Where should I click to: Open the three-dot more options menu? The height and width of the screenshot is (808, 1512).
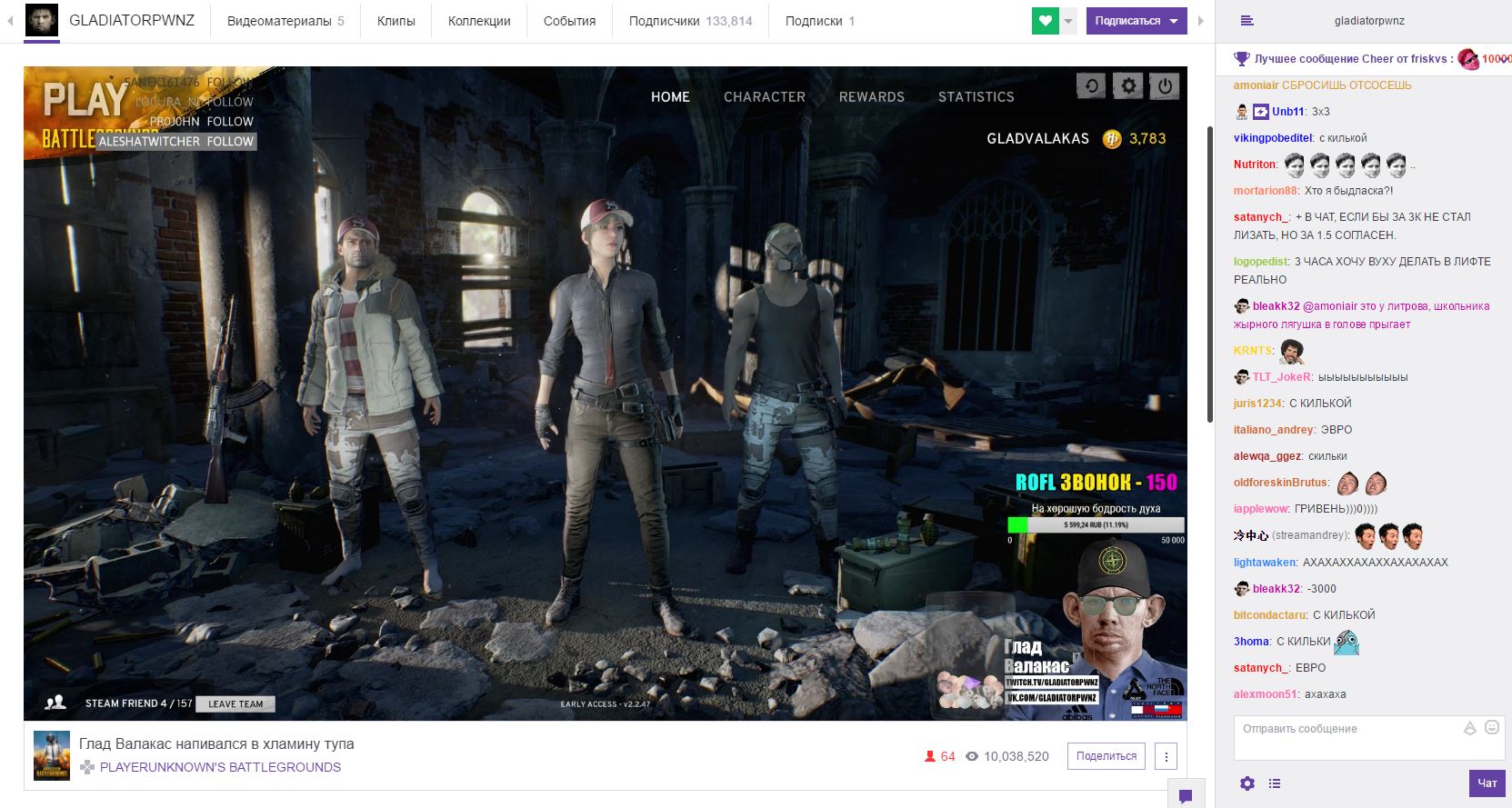(x=1166, y=756)
